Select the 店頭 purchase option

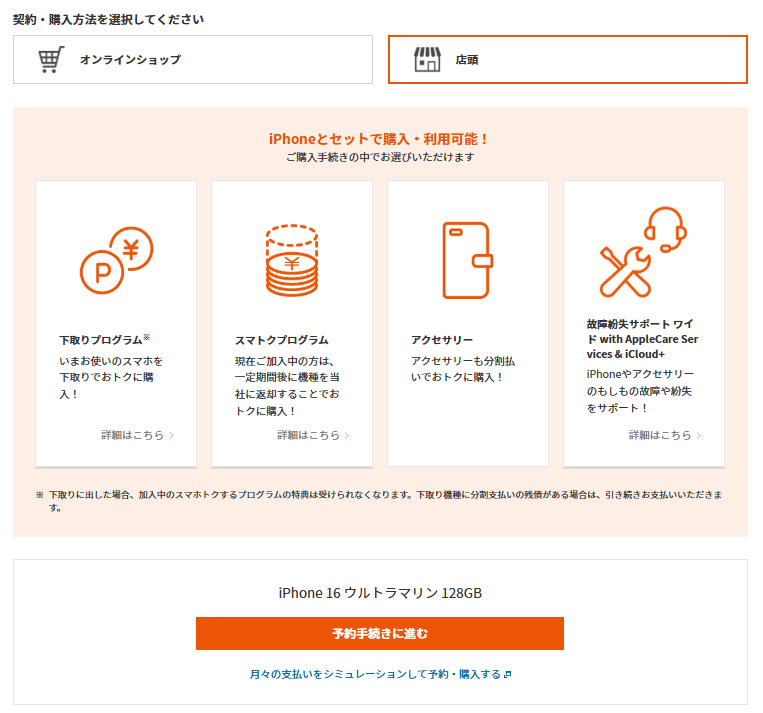click(x=567, y=59)
